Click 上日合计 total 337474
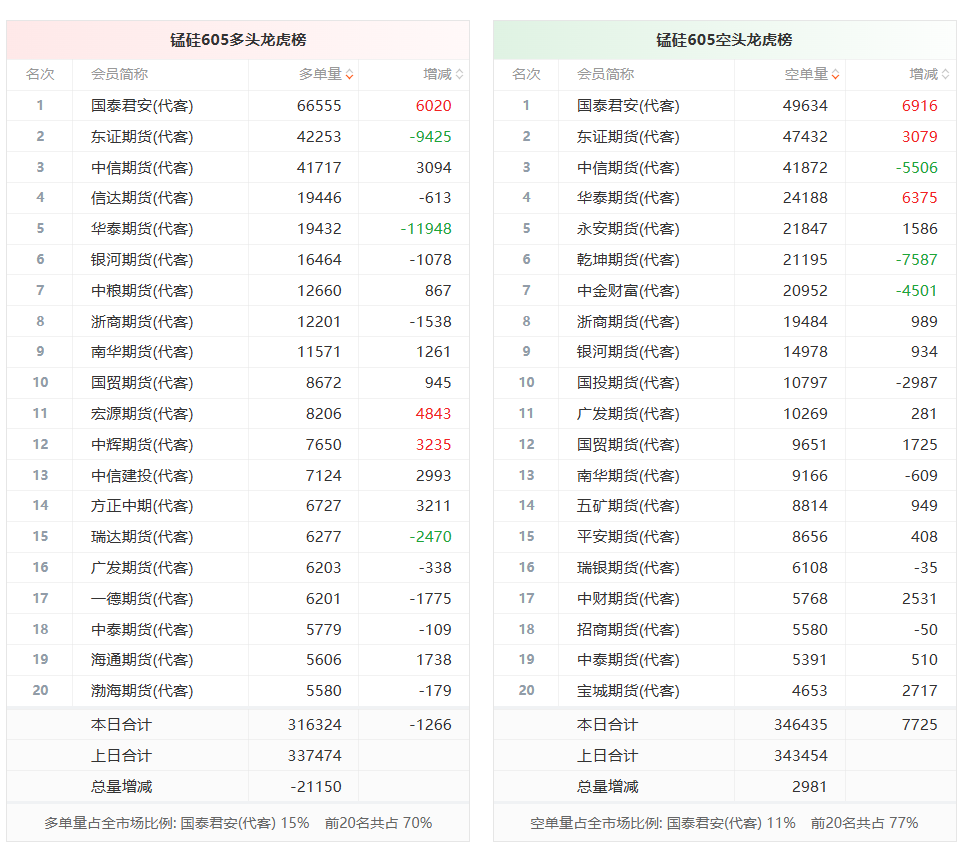Viewport: 963px width, 854px height. tap(314, 756)
